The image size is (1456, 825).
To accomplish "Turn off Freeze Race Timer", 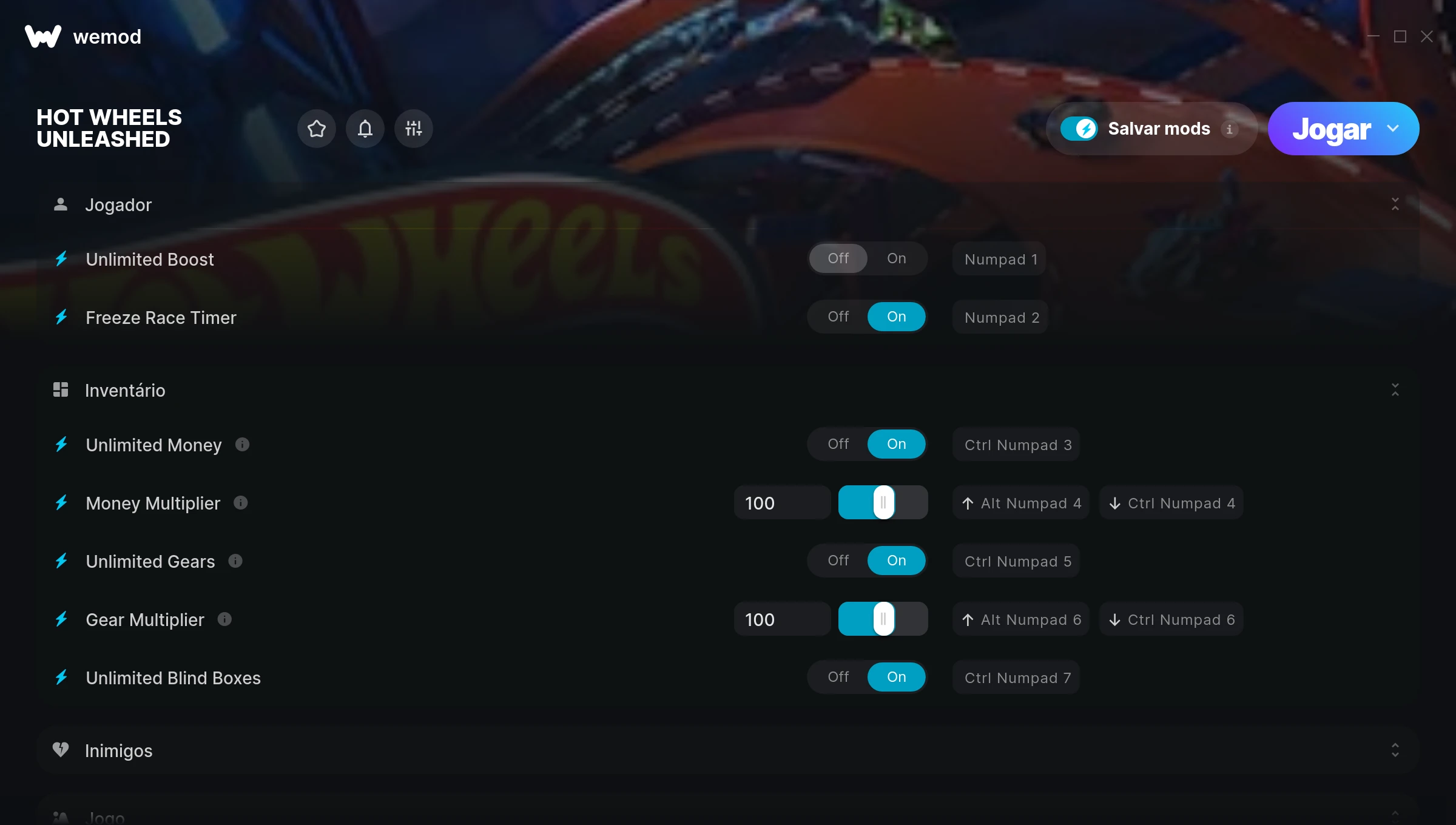I will pos(838,317).
